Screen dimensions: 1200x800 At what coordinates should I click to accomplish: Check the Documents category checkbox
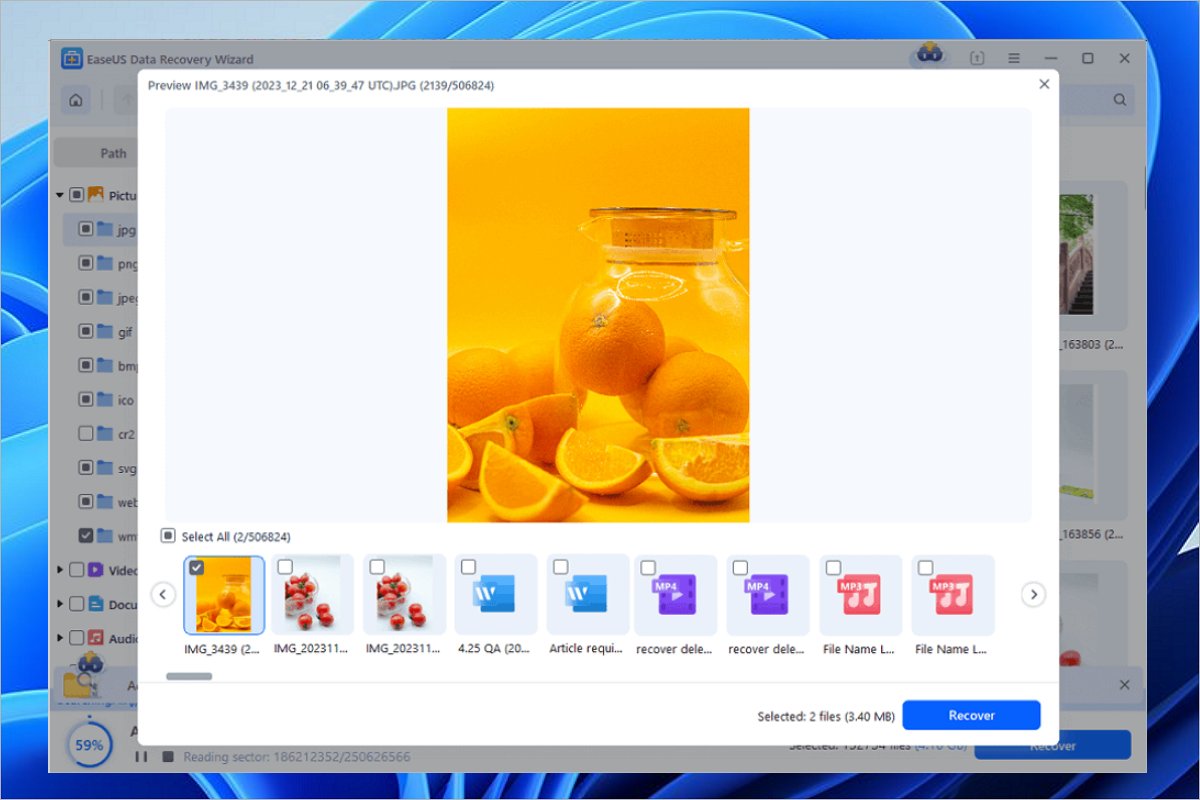pos(77,604)
